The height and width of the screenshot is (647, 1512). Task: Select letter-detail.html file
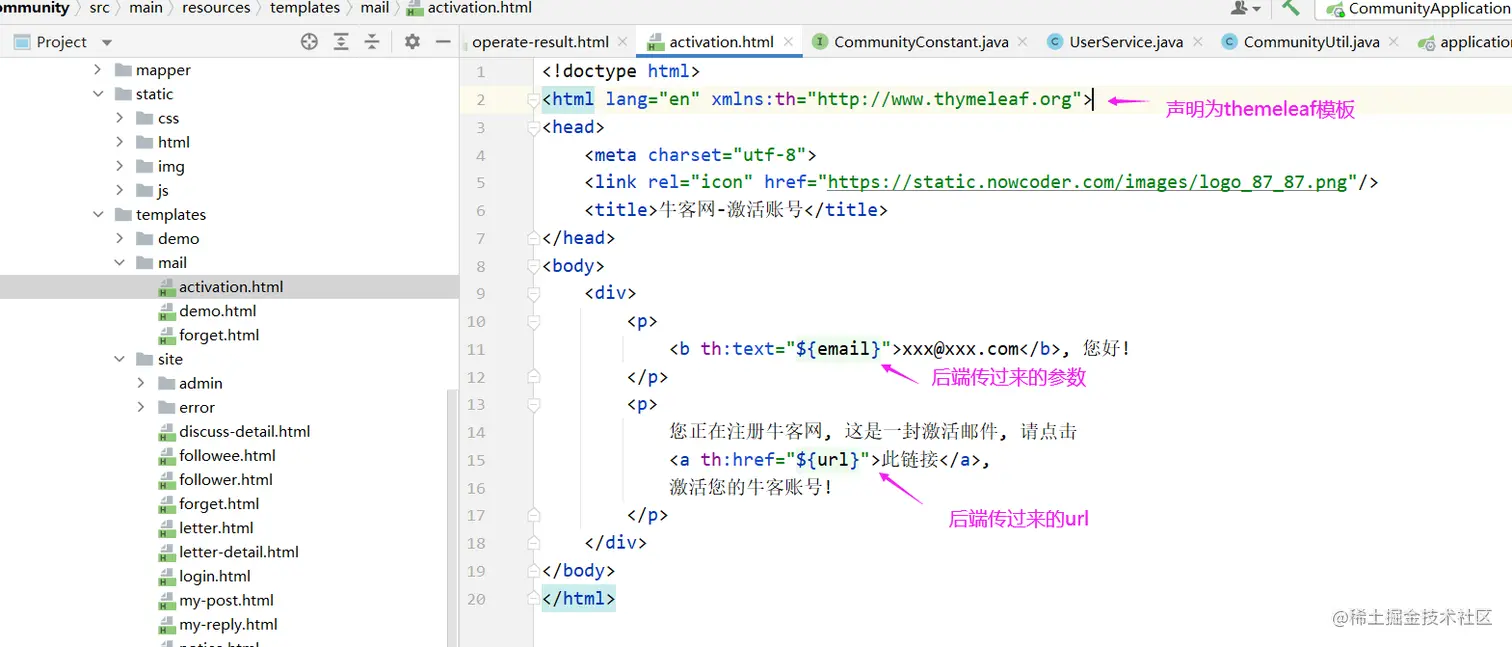click(238, 551)
